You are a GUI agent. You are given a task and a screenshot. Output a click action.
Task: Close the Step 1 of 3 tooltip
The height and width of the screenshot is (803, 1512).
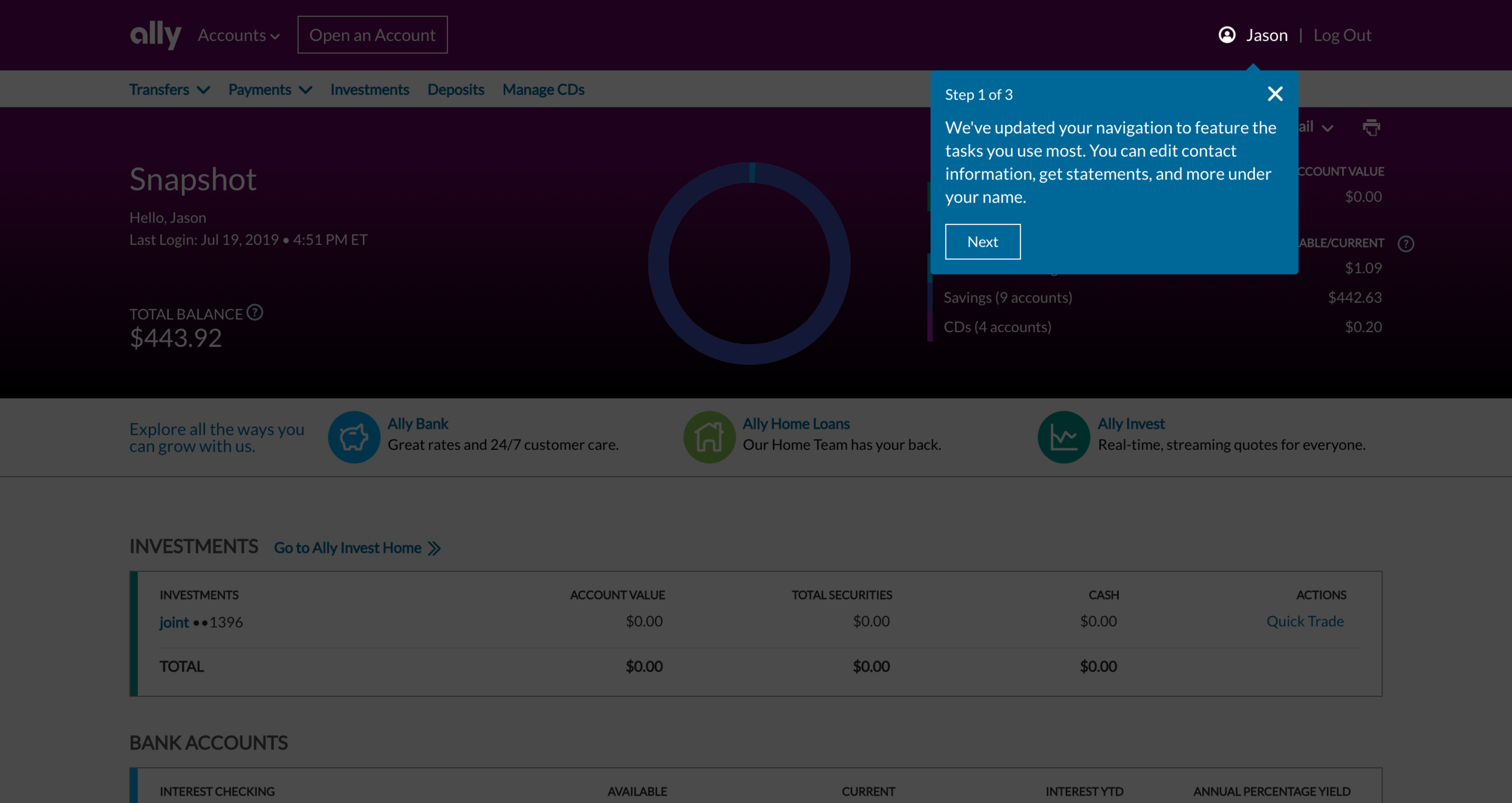tap(1275, 94)
